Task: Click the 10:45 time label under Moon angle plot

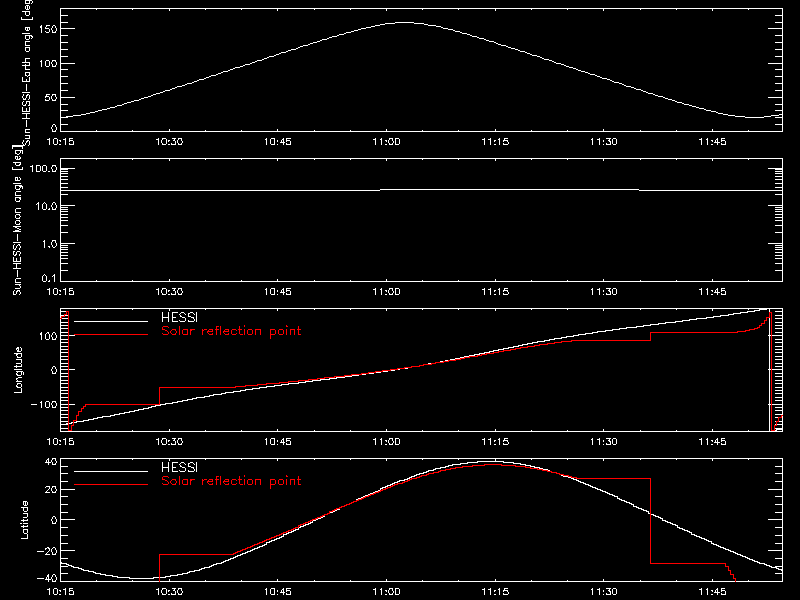Action: 278,292
